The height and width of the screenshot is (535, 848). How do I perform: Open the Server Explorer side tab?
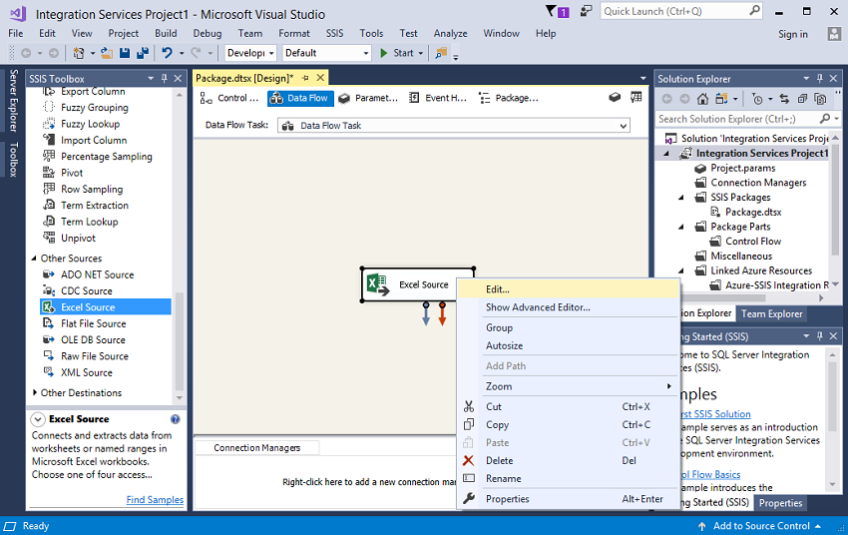(x=14, y=100)
